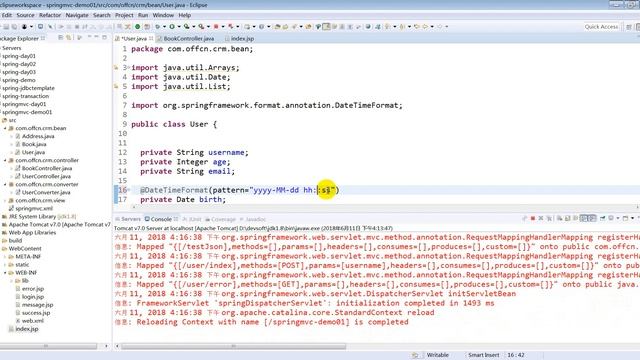This screenshot has height=360, width=640.
Task: Toggle Scroll Lock in Console toolbar
Action: click(568, 219)
